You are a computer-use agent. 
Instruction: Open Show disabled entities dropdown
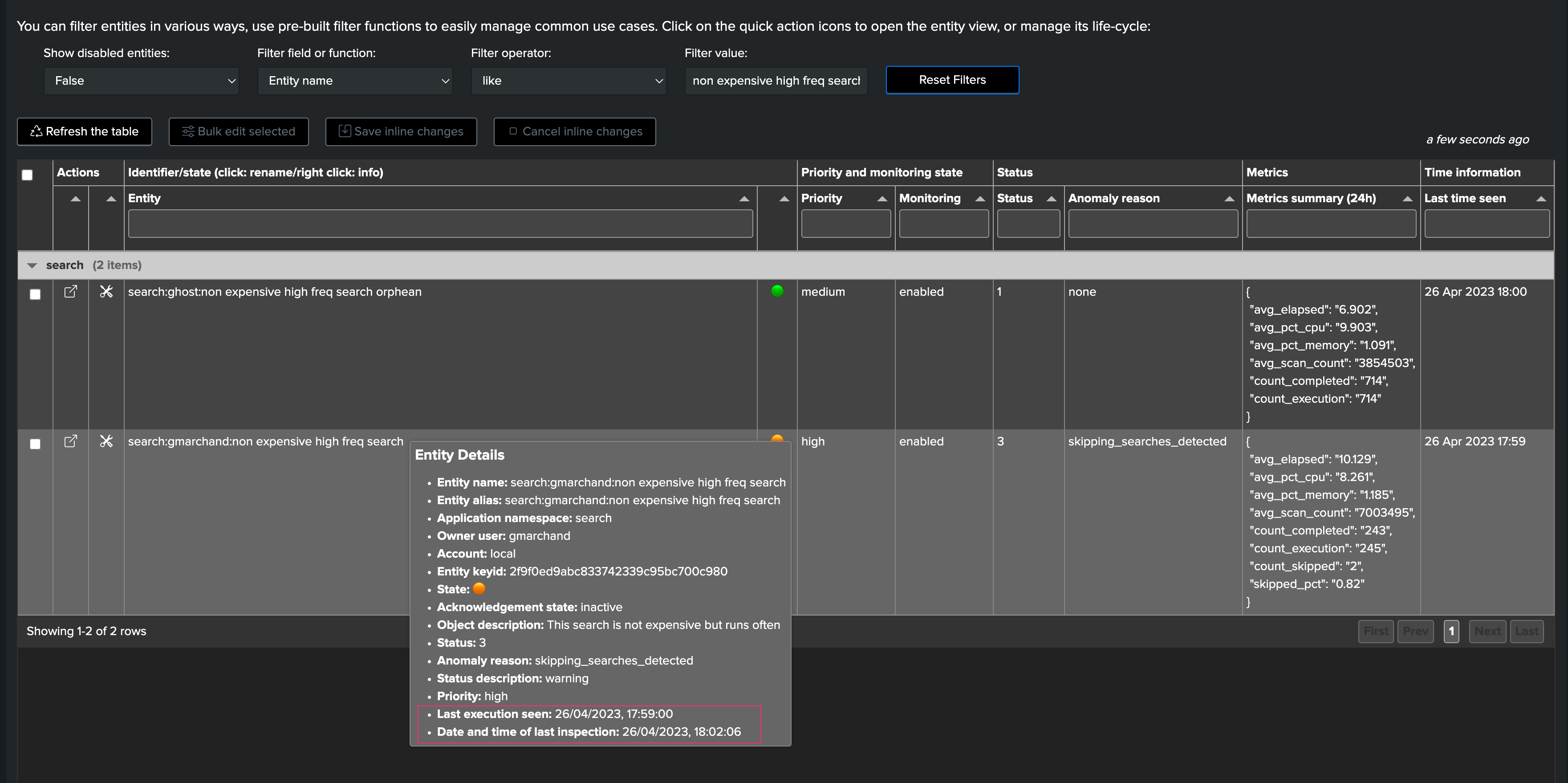pyautogui.click(x=141, y=81)
